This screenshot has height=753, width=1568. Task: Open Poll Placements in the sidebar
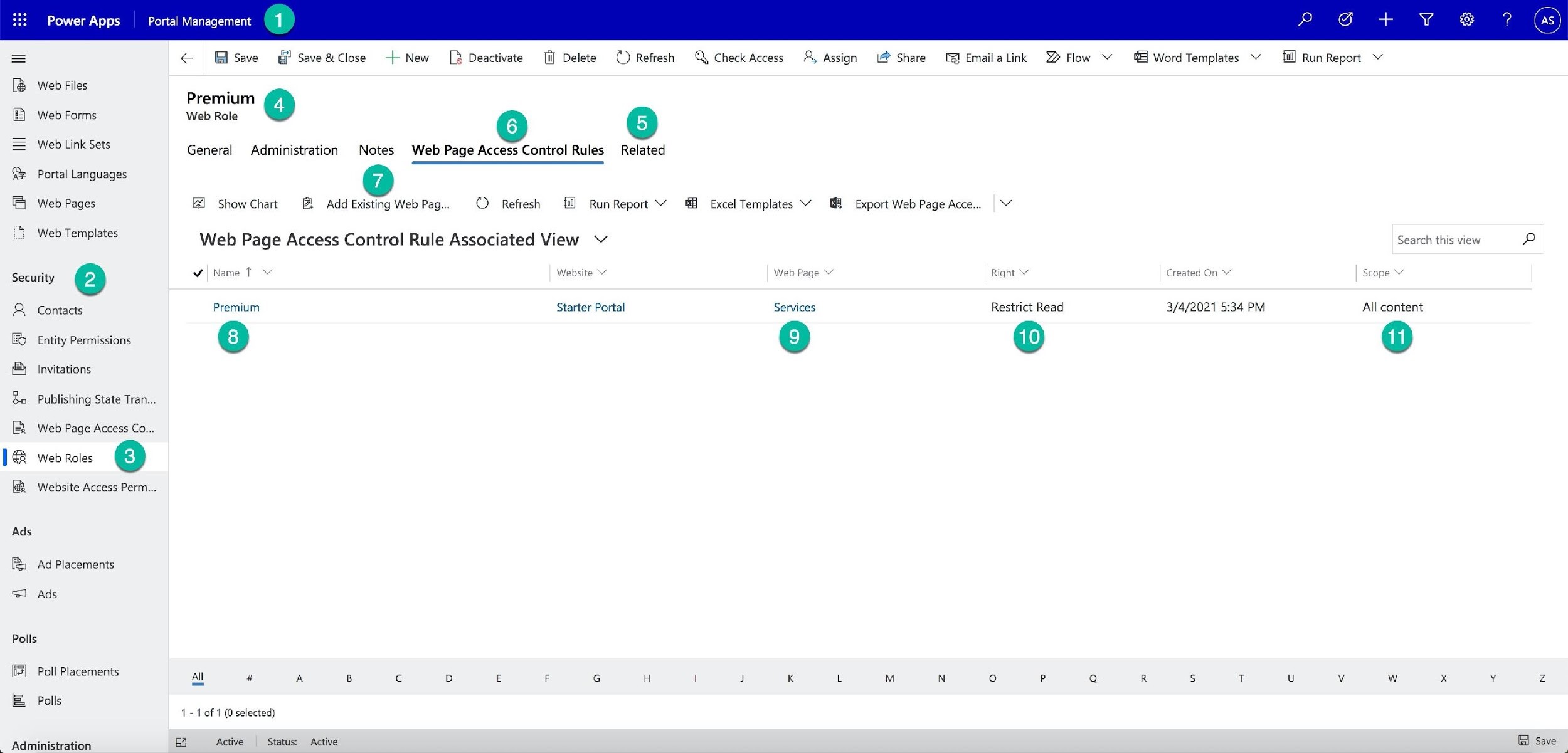(x=84, y=671)
